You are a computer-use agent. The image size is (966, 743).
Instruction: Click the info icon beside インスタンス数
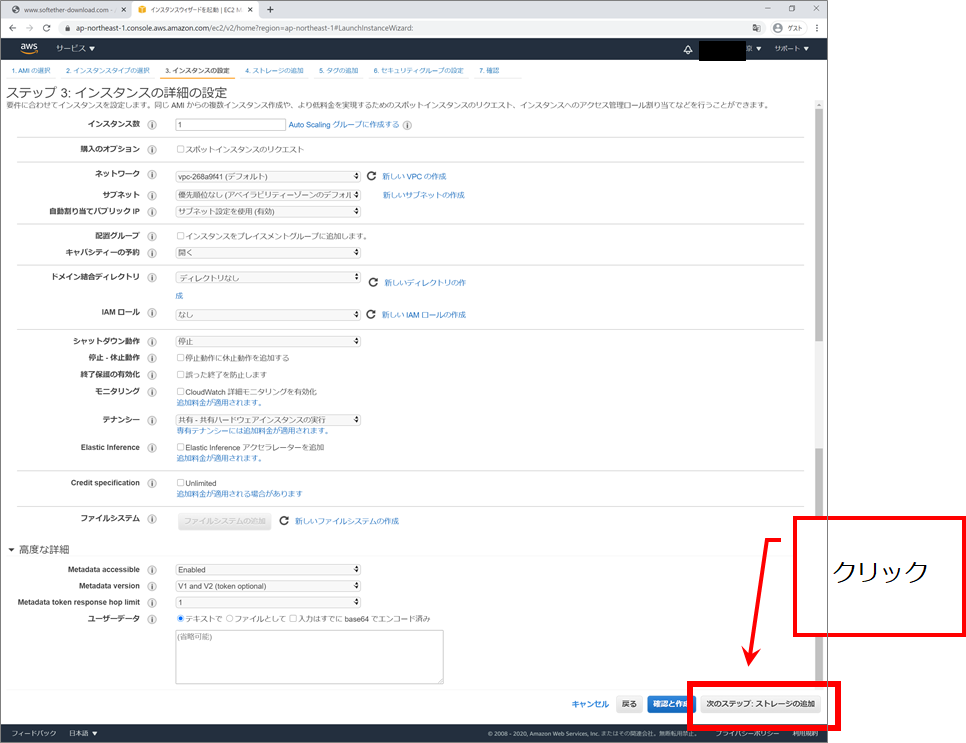point(152,125)
